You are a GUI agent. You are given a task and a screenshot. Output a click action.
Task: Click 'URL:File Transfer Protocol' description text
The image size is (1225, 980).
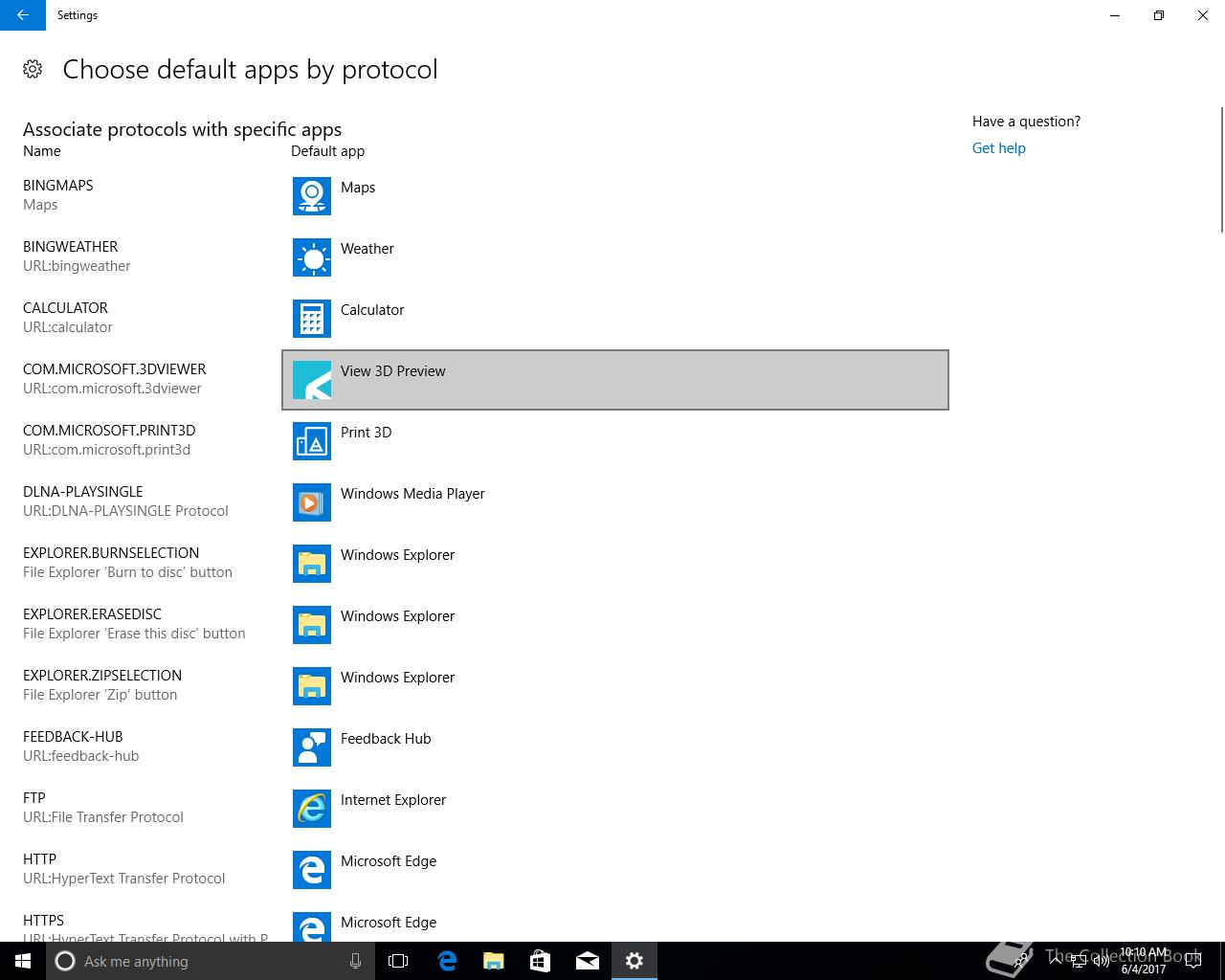pos(103,817)
